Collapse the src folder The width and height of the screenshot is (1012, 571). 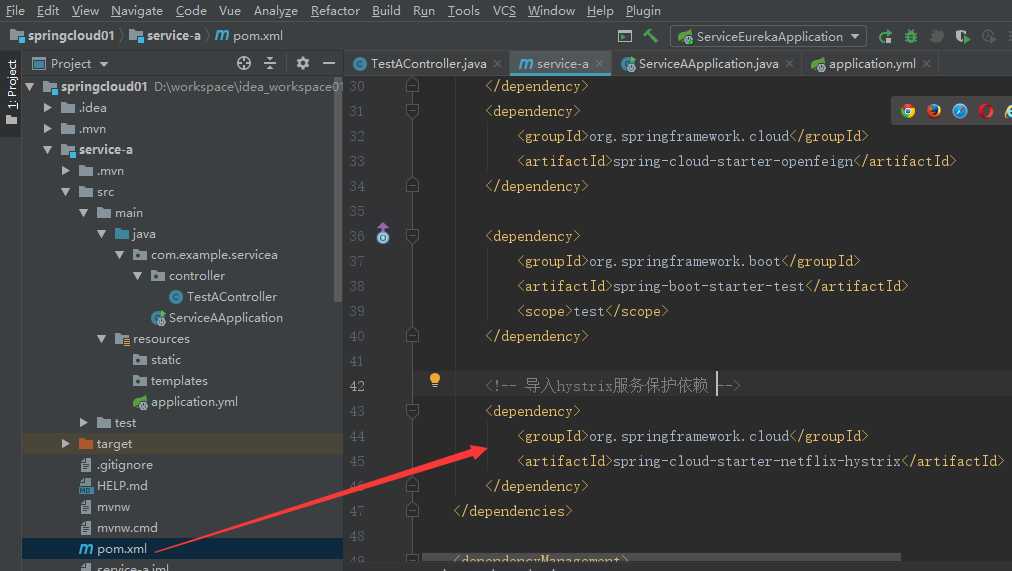click(x=65, y=192)
